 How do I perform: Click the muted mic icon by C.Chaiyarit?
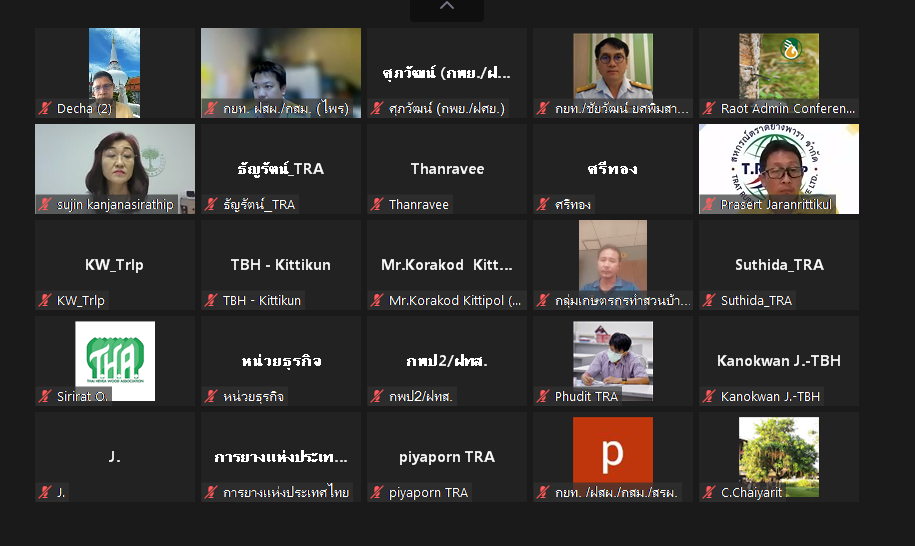click(x=709, y=492)
